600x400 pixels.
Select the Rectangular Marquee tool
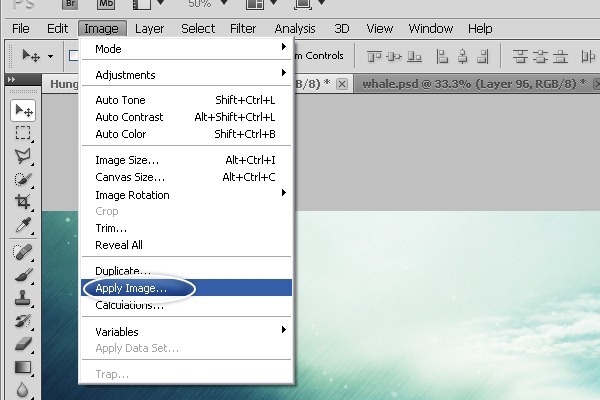tap(23, 133)
